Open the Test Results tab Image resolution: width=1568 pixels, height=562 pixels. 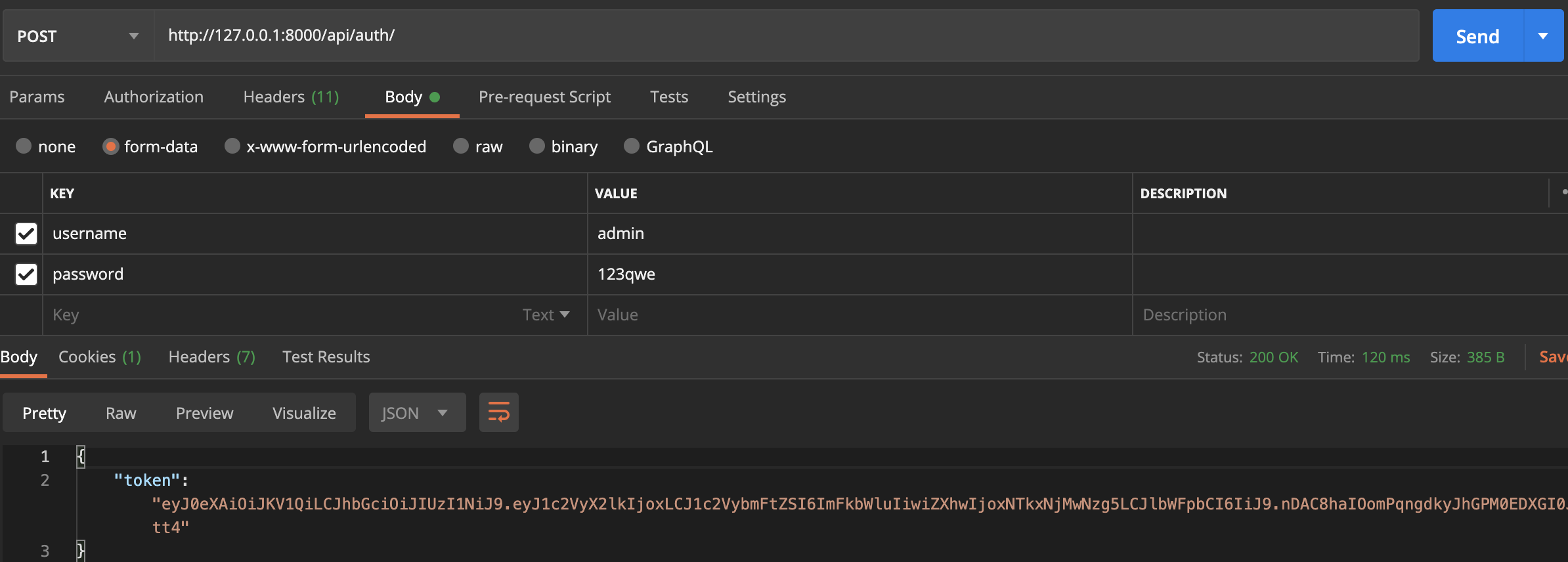[326, 357]
